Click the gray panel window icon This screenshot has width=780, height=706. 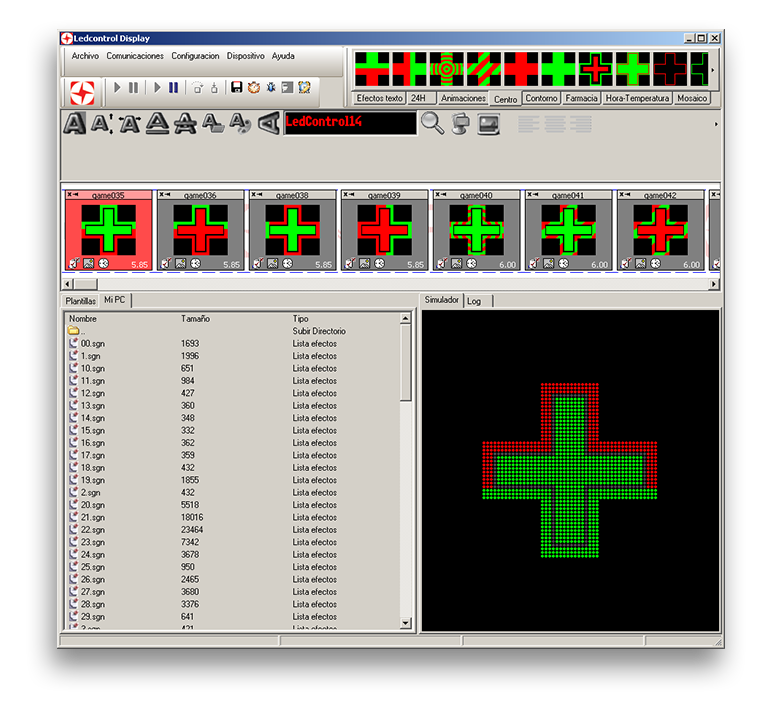click(x=288, y=88)
